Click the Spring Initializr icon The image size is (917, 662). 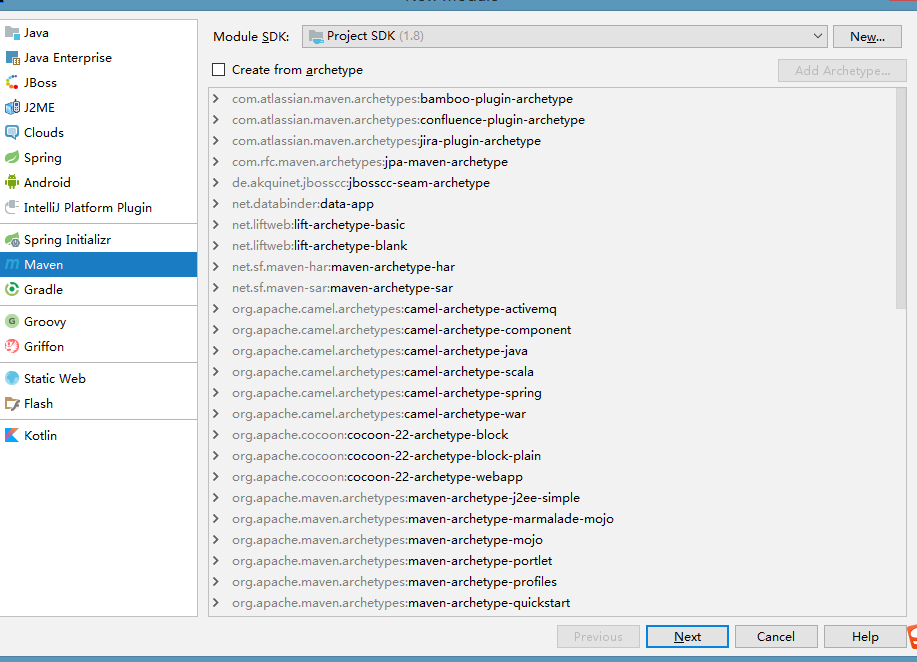pos(12,240)
